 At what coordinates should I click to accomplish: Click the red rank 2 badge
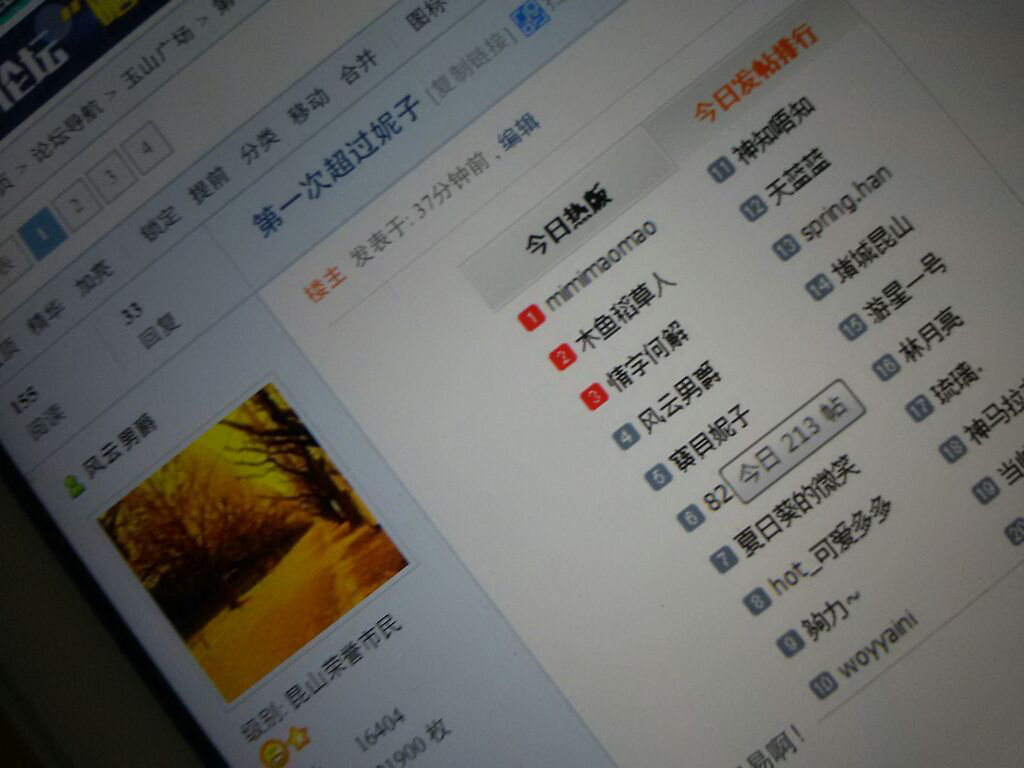562,357
